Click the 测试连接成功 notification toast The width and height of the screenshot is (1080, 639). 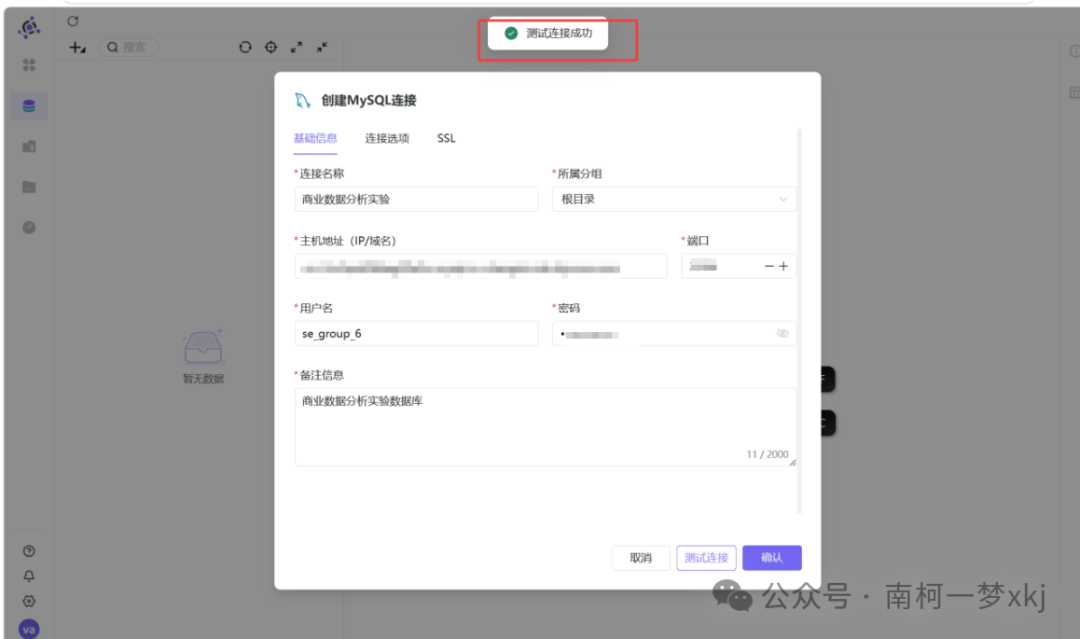[x=548, y=33]
